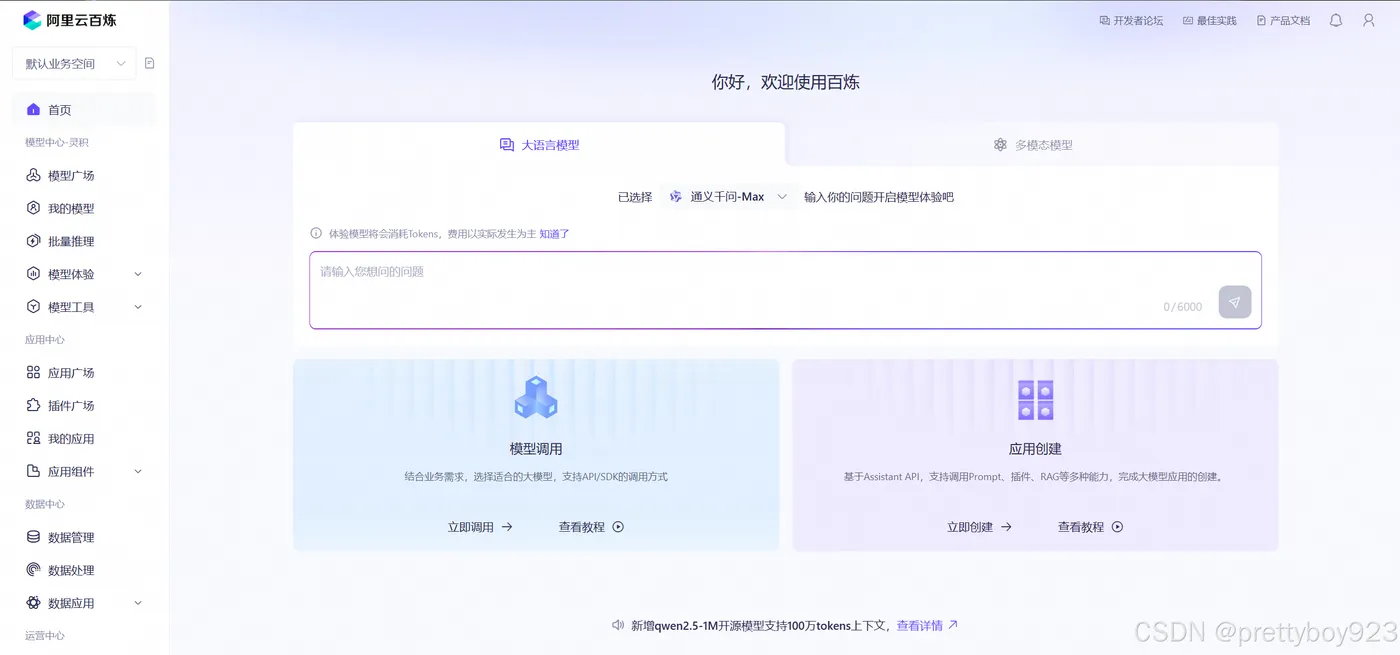Click the 应用中心 section label
The width and height of the screenshot is (1400, 655).
click(x=45, y=340)
